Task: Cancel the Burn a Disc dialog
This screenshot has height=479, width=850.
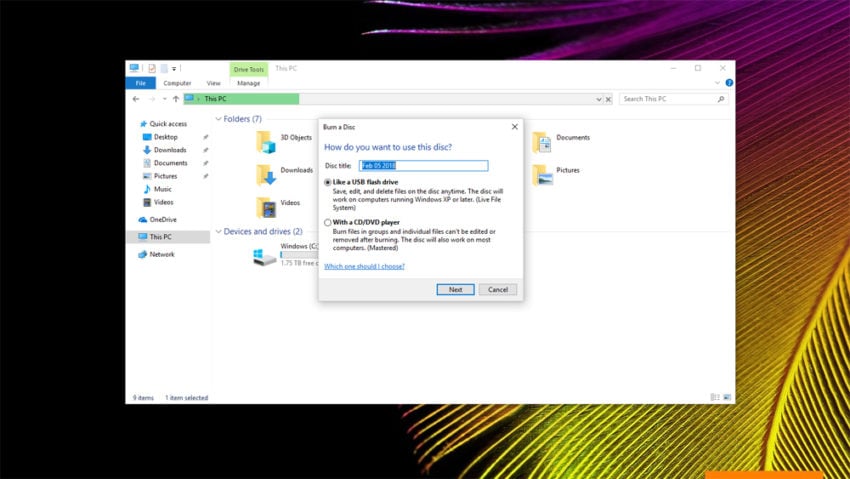Action: 498,289
